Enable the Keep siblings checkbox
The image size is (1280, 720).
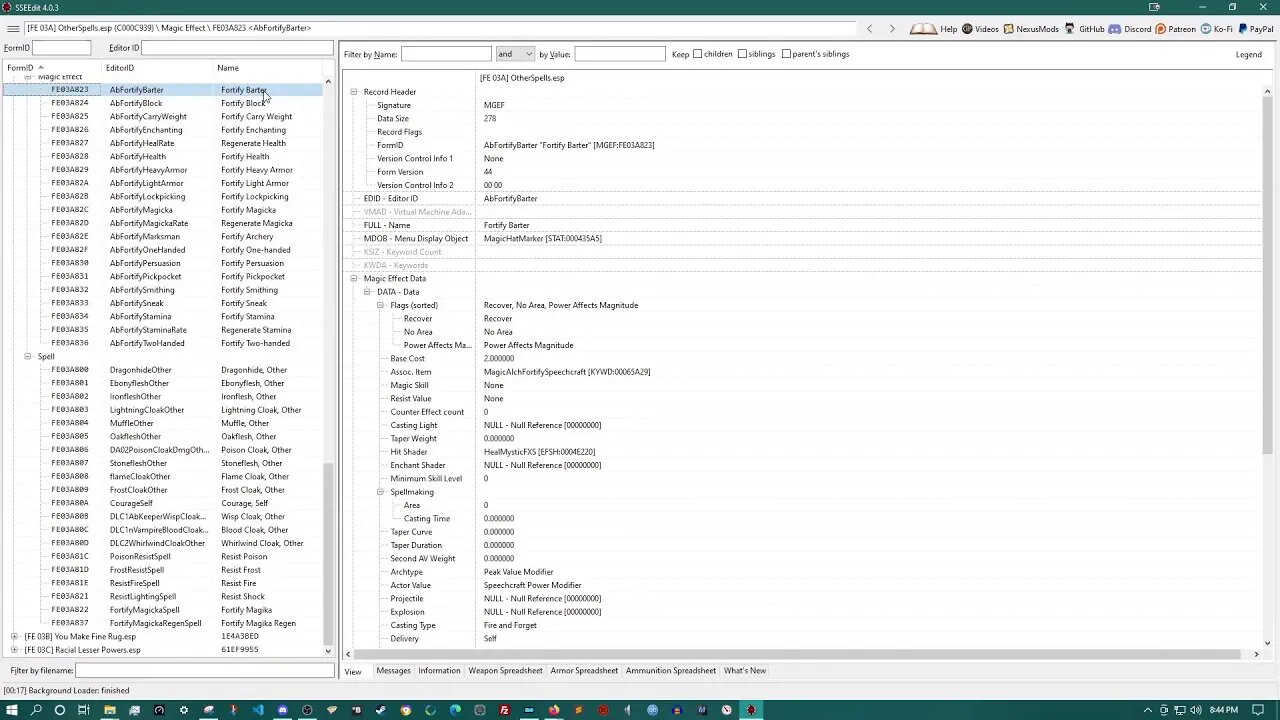(742, 54)
